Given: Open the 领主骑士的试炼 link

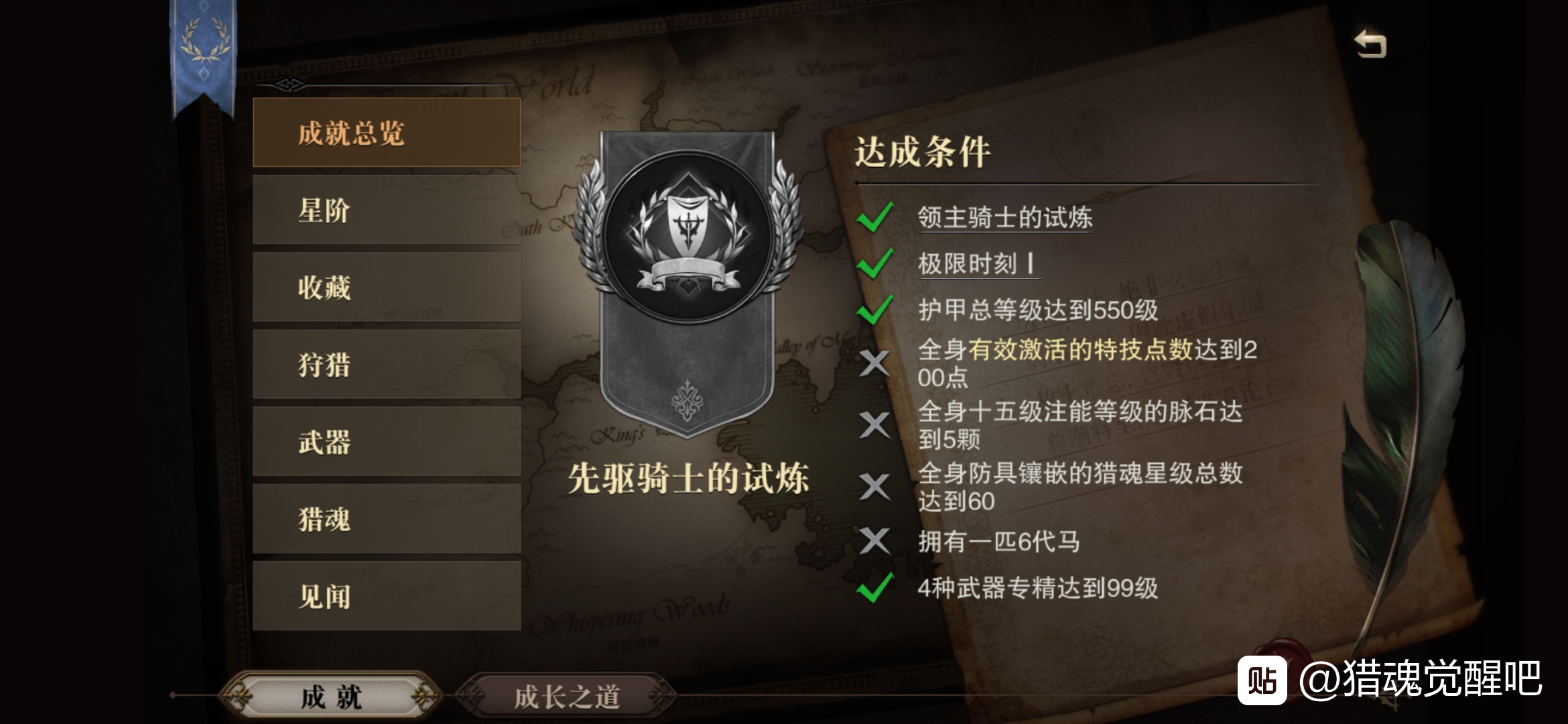Looking at the screenshot, I should click(x=1004, y=218).
